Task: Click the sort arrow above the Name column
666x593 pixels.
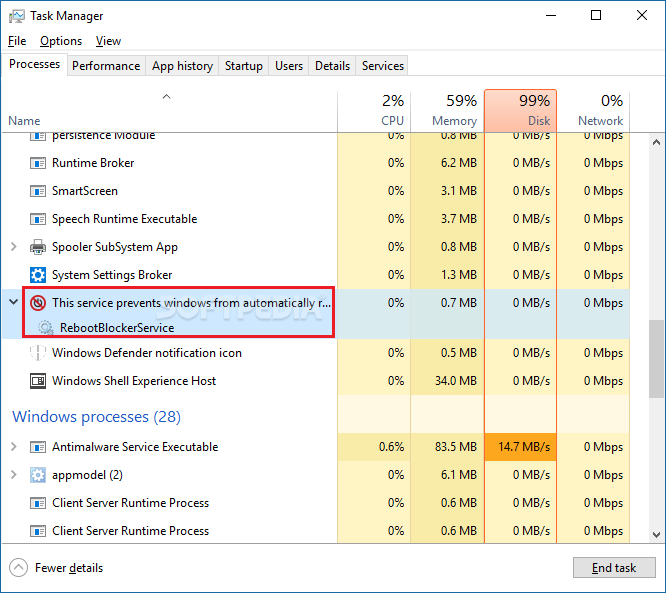Action: (166, 96)
